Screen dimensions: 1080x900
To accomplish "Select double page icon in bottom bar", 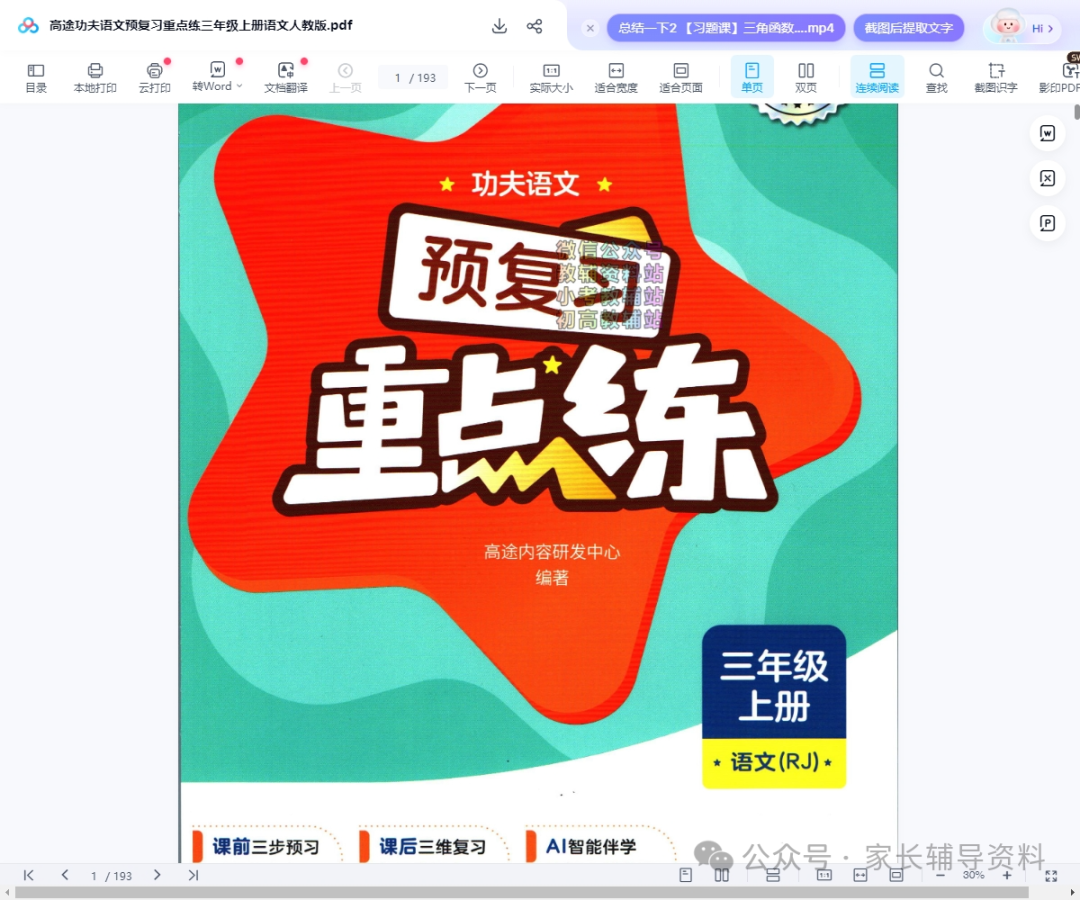I will 721,875.
